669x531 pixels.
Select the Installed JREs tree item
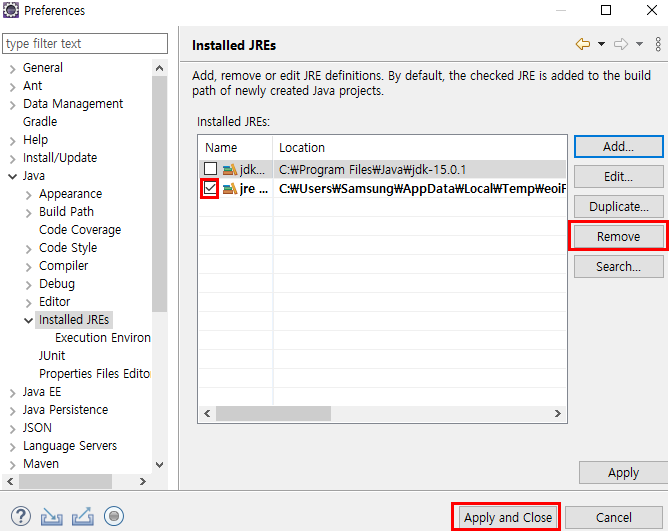[x=74, y=320]
